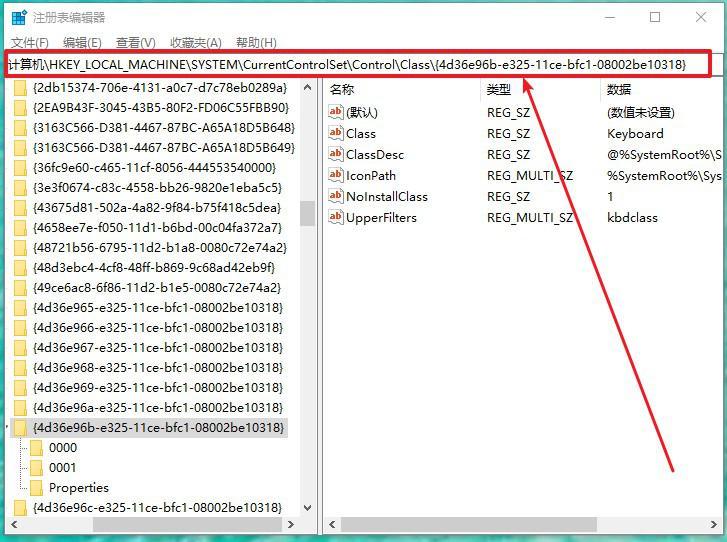
Task: Click the (默认) default value icon
Action: point(336,113)
